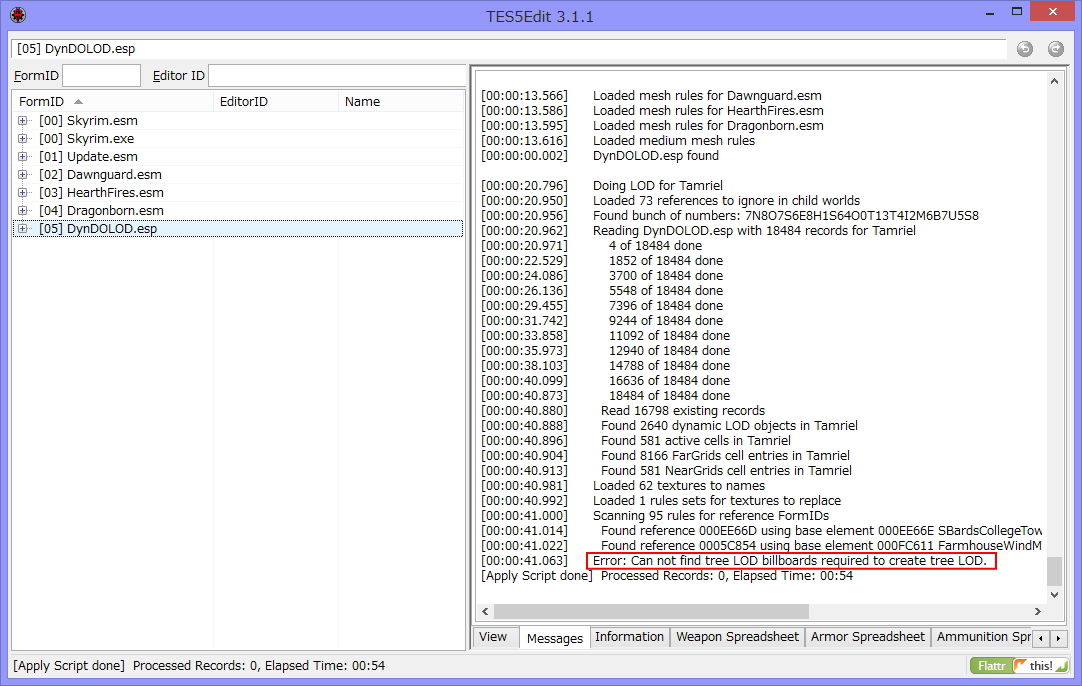Expand the DynDOLOD.esp tree node

(23, 228)
